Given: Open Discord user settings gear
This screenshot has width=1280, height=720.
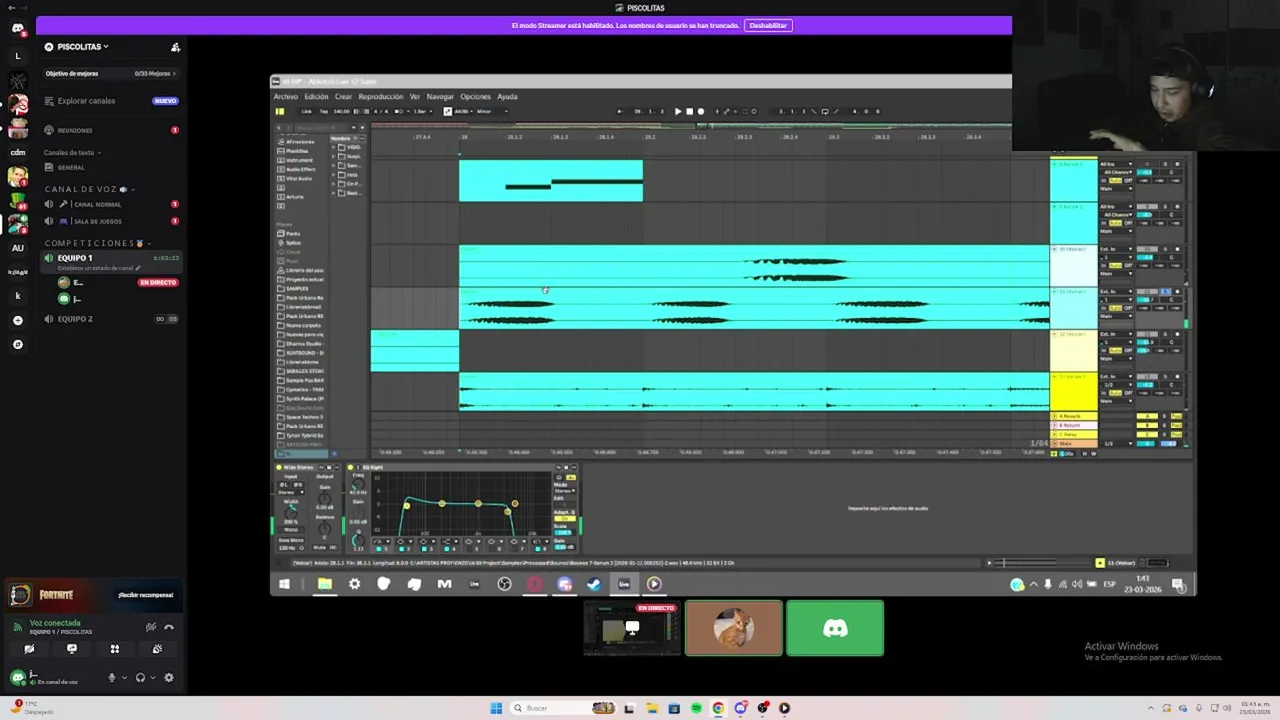Looking at the screenshot, I should coord(168,677).
